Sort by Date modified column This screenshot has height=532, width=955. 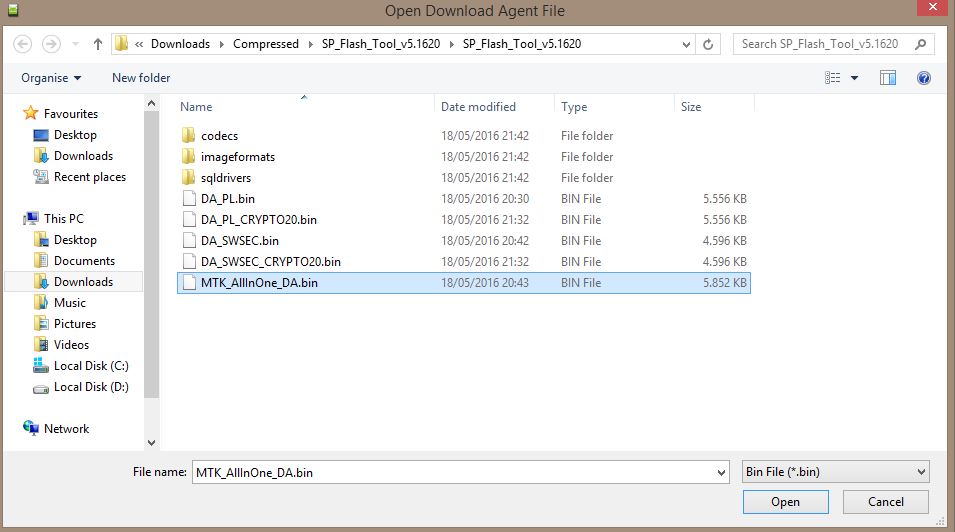(x=478, y=107)
